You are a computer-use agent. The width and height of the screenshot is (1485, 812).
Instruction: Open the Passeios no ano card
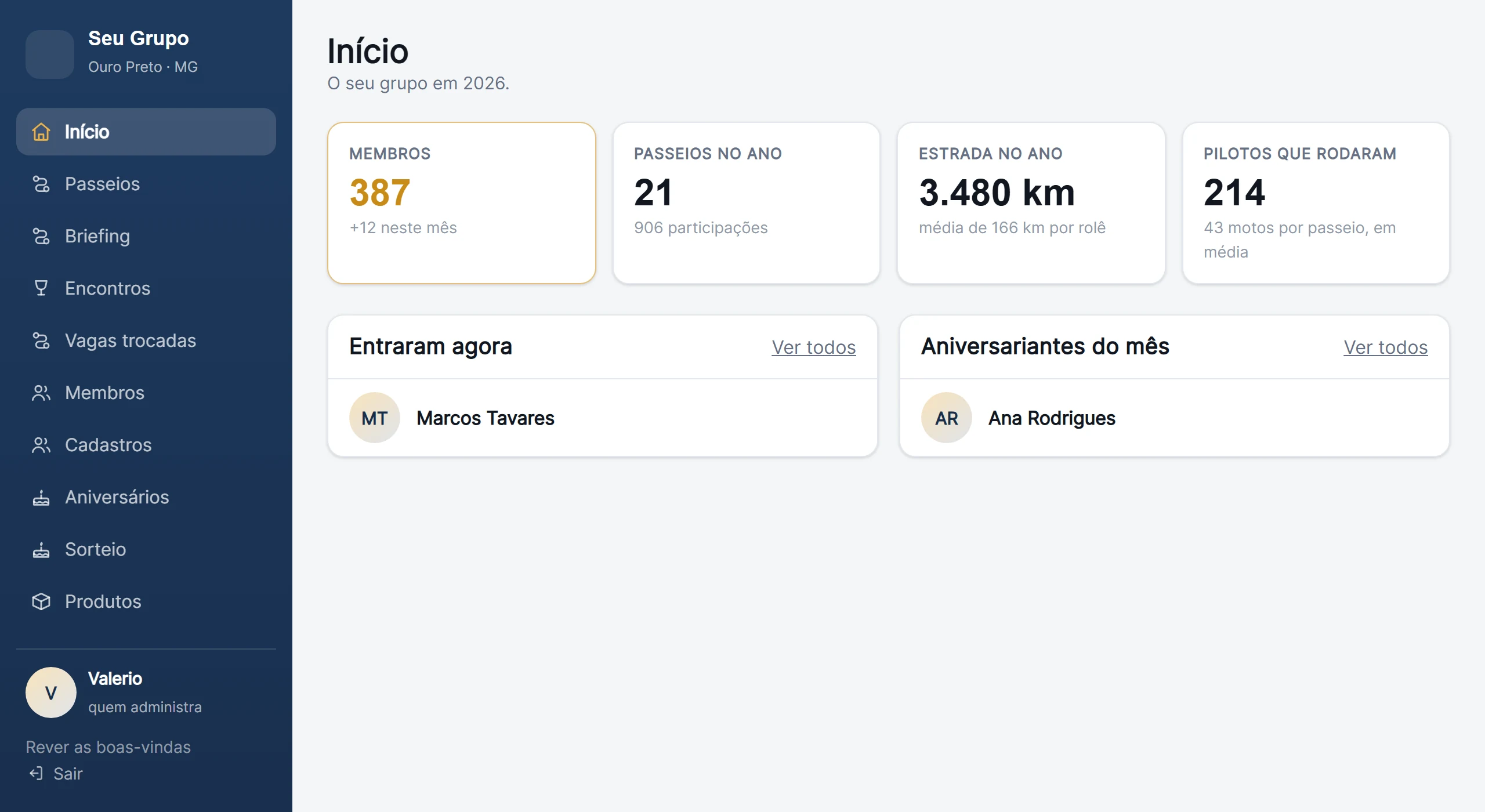[x=747, y=203]
